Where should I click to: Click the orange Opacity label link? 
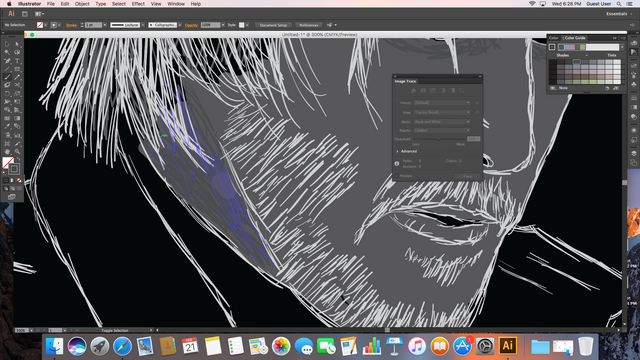tap(191, 25)
